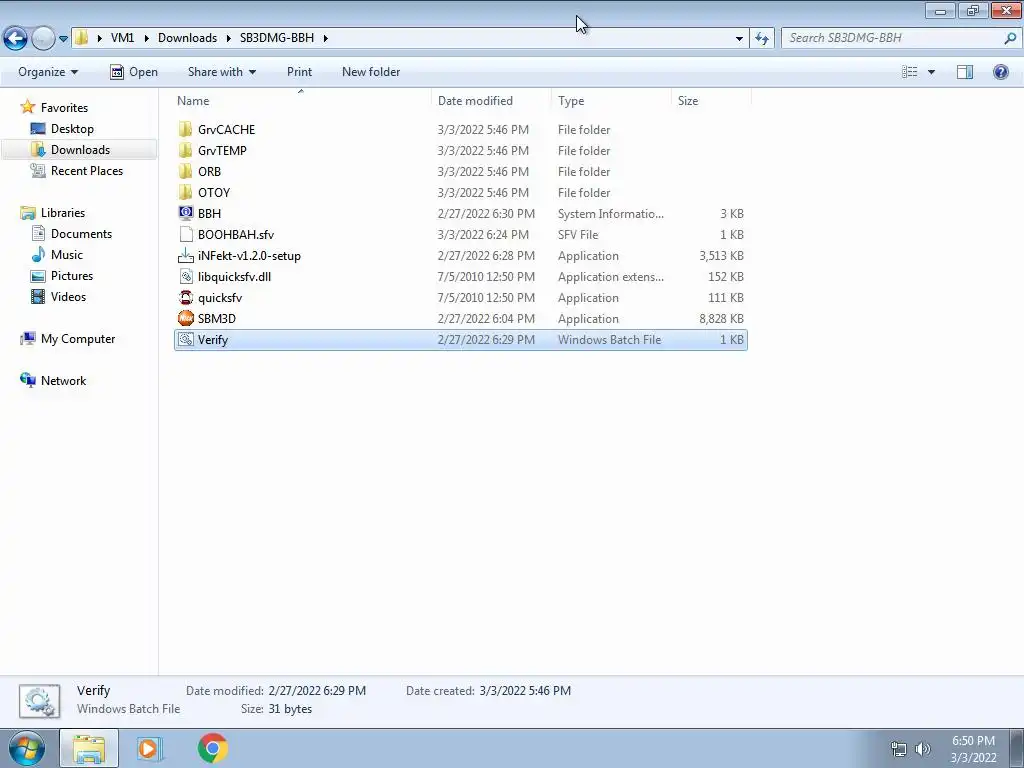Select Downloads in Favorites
Image resolution: width=1024 pixels, height=768 pixels.
tap(80, 150)
